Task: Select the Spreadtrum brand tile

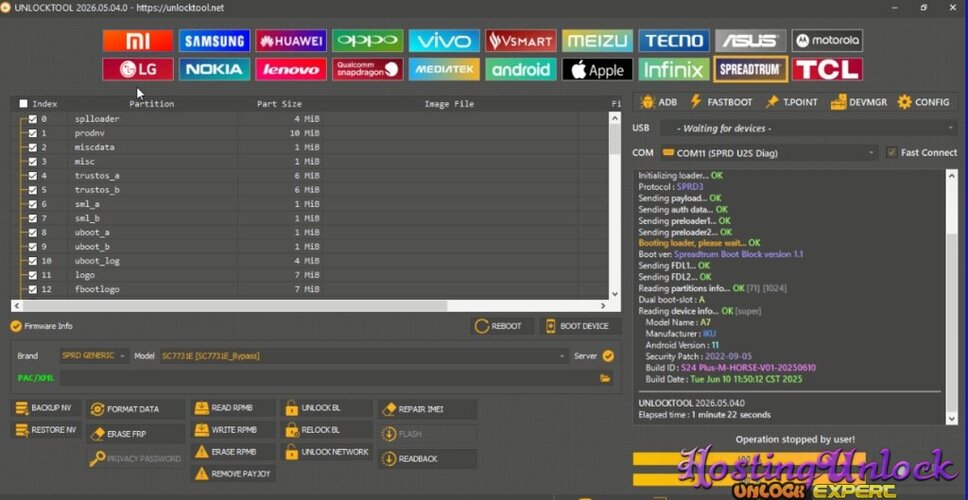Action: (x=751, y=69)
